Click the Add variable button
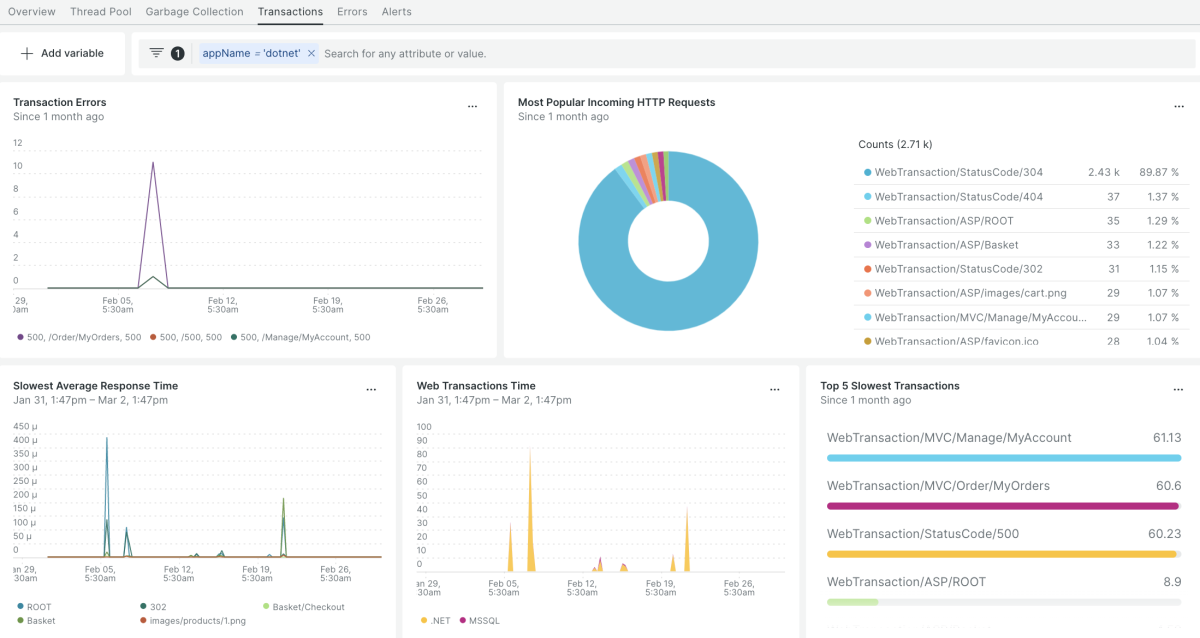 coord(63,53)
